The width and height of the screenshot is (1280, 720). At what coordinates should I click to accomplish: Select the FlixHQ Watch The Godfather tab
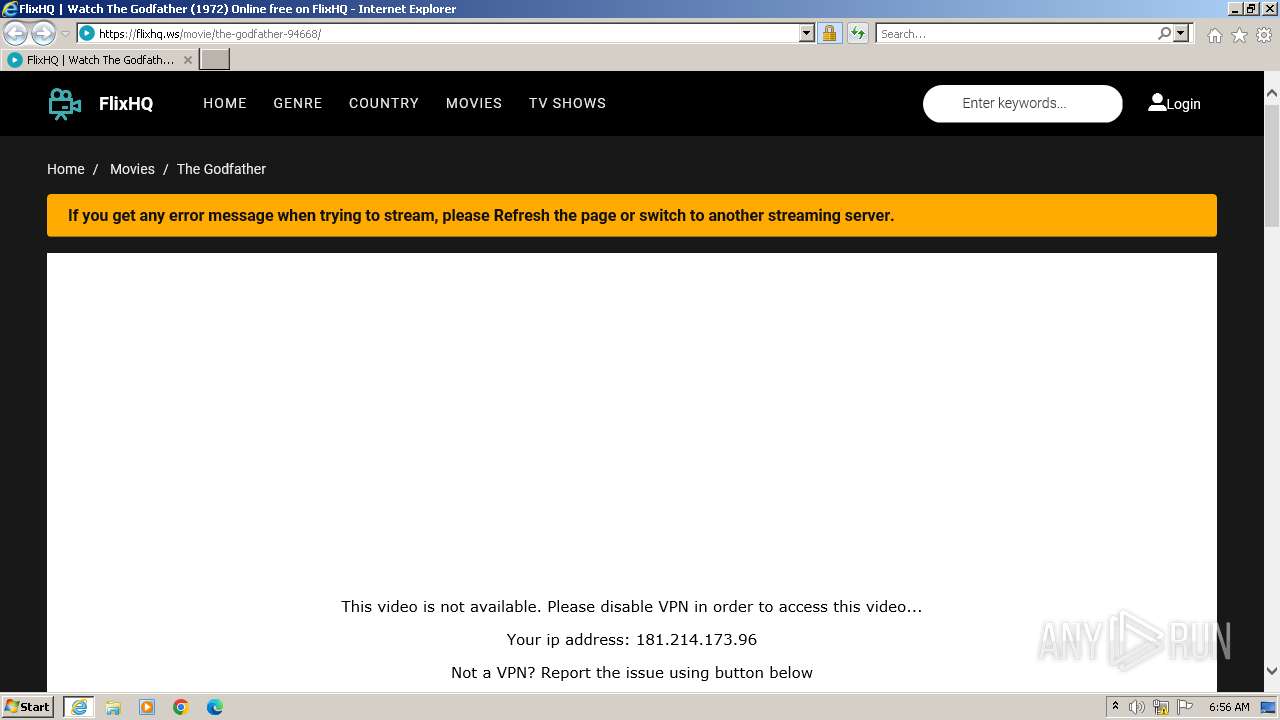[x=100, y=60]
